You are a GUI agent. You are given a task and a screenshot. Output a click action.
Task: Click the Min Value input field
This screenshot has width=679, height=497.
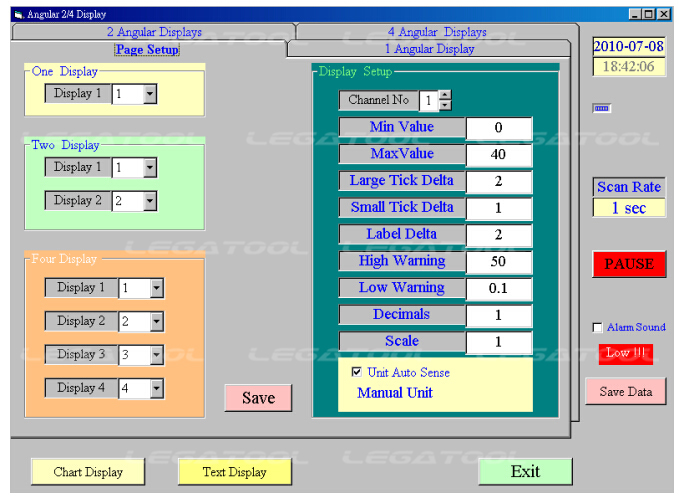pos(498,128)
